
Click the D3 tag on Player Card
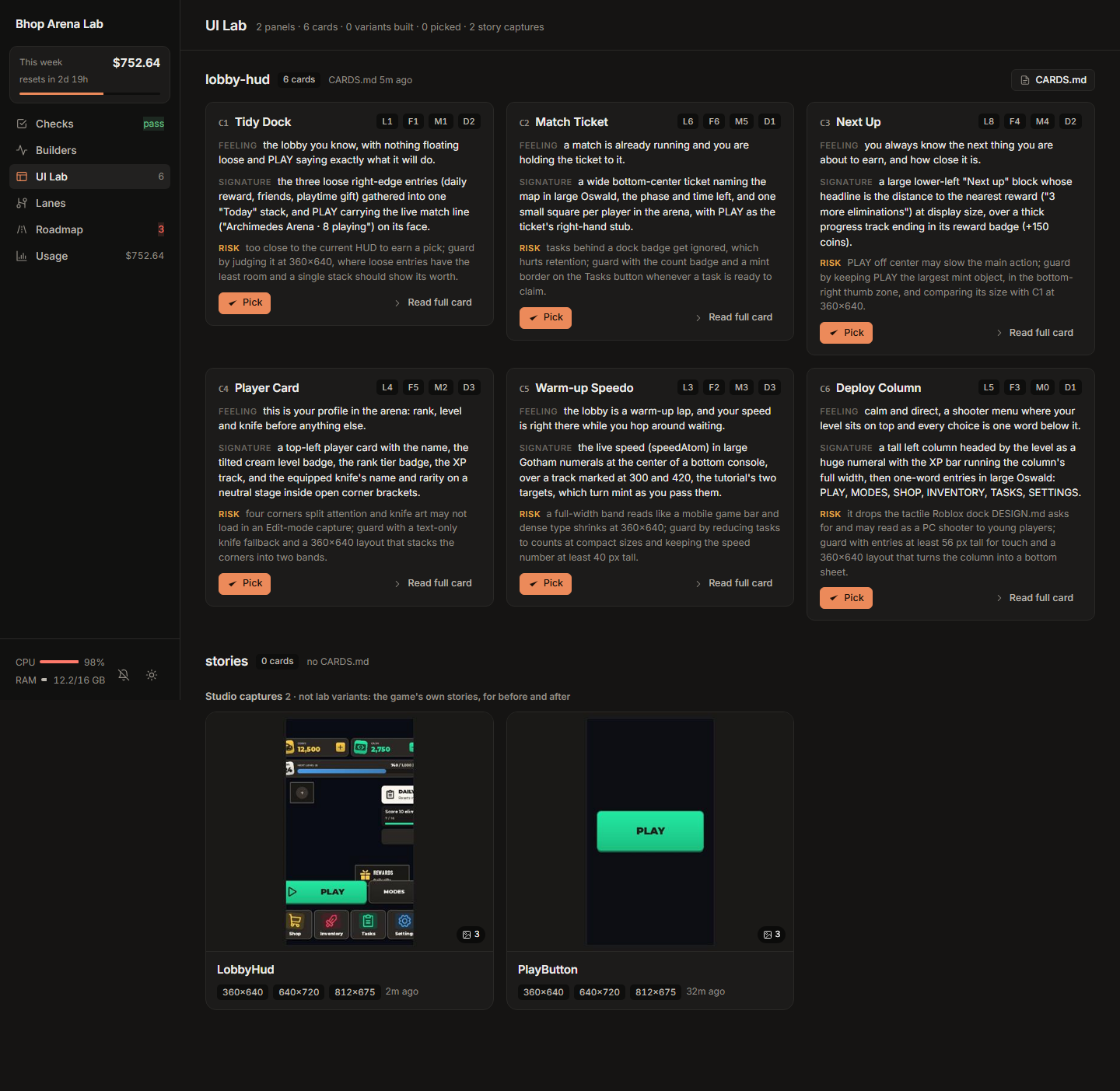[469, 387]
